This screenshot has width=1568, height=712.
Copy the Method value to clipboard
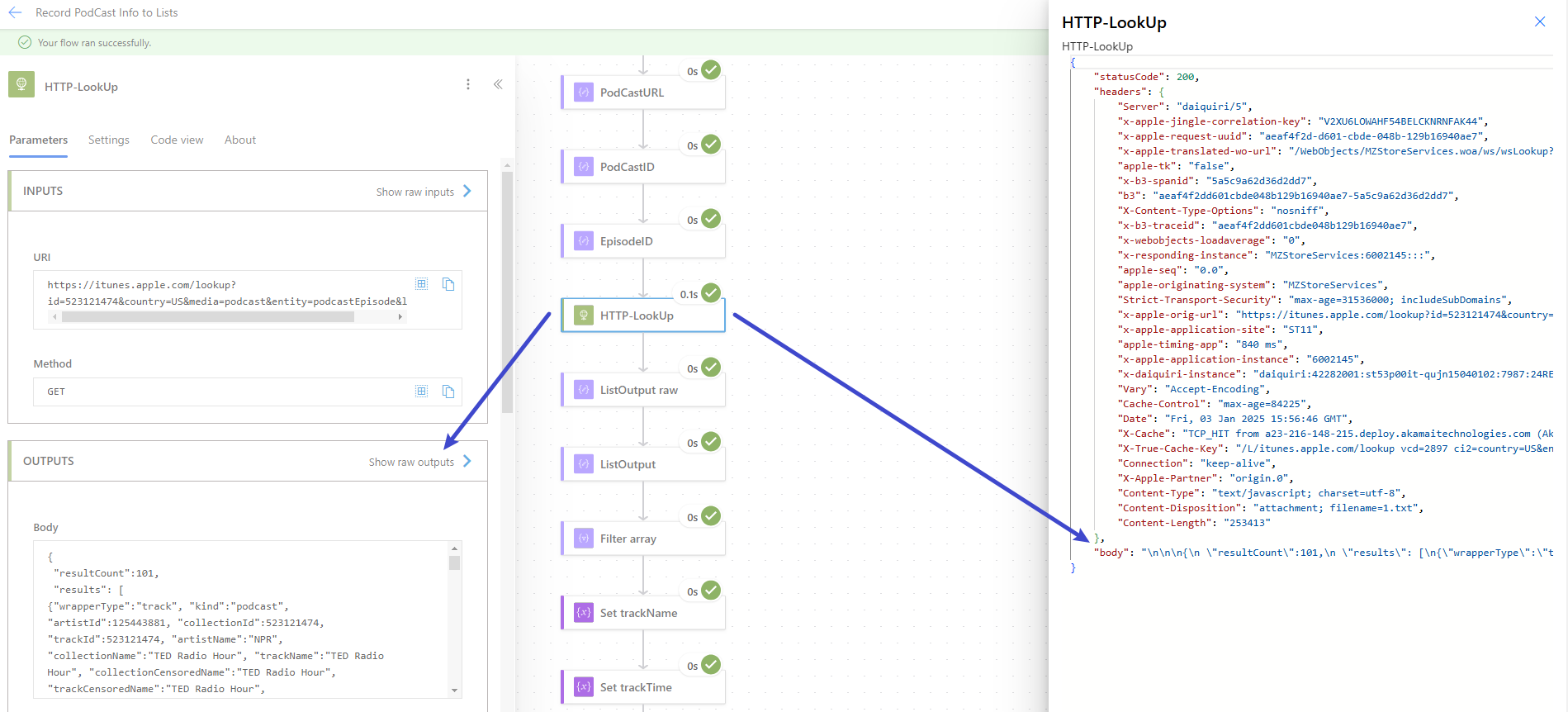click(448, 392)
